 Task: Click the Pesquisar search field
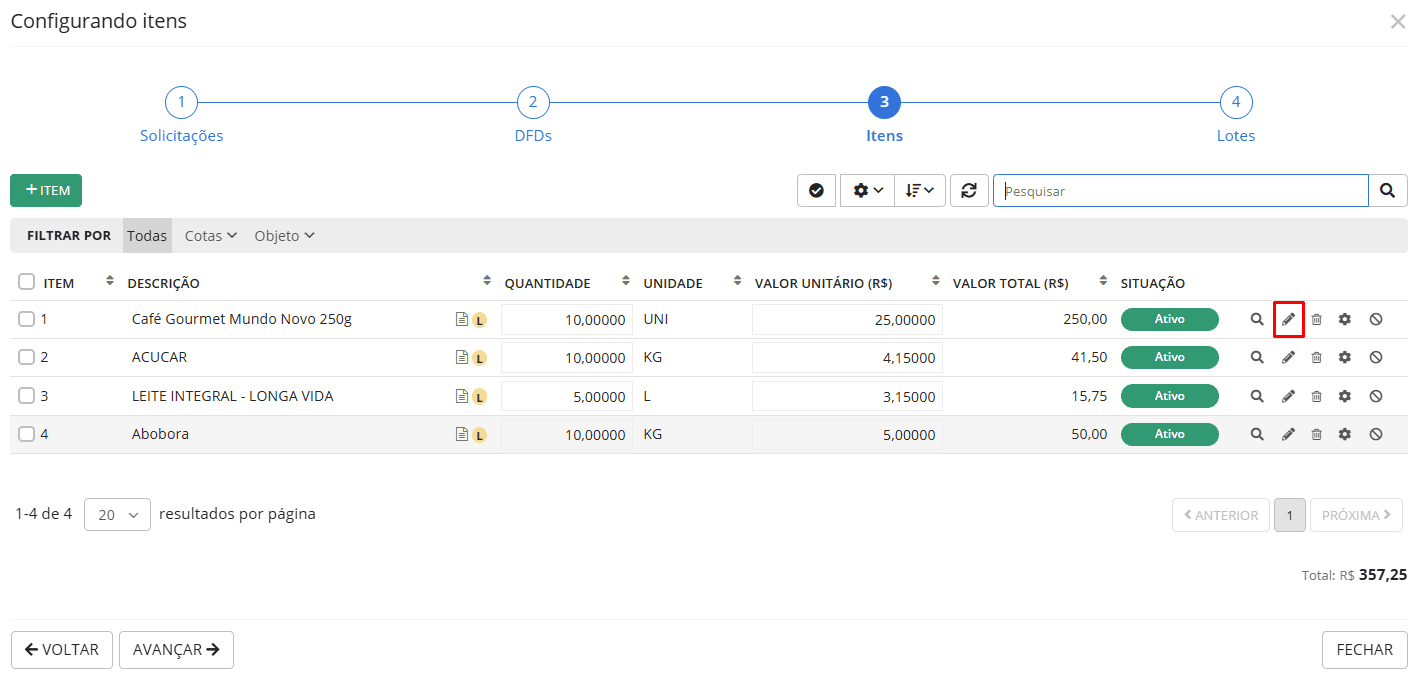coord(1180,190)
